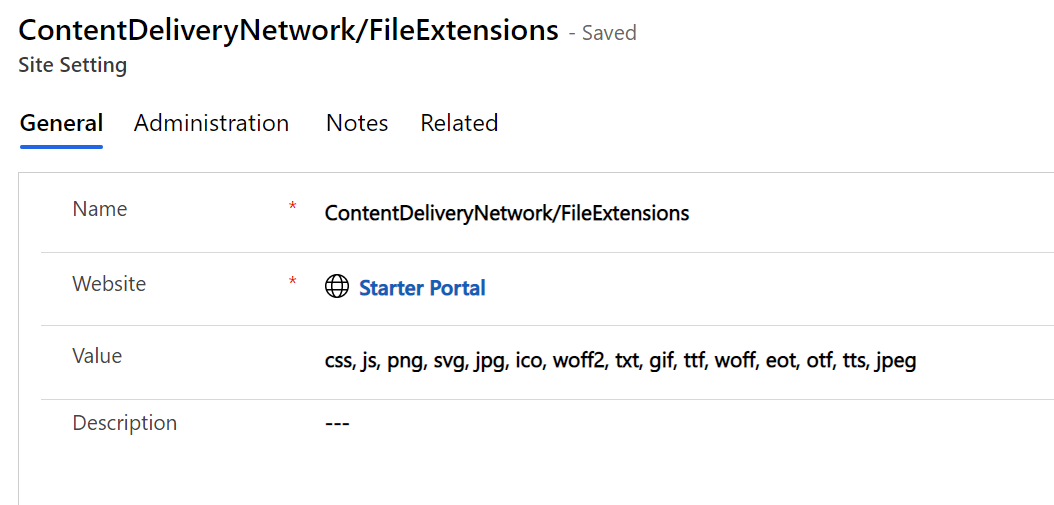Click the globe icon beside Starter Portal
Viewport: 1054px width, 505px height.
pyautogui.click(x=337, y=287)
